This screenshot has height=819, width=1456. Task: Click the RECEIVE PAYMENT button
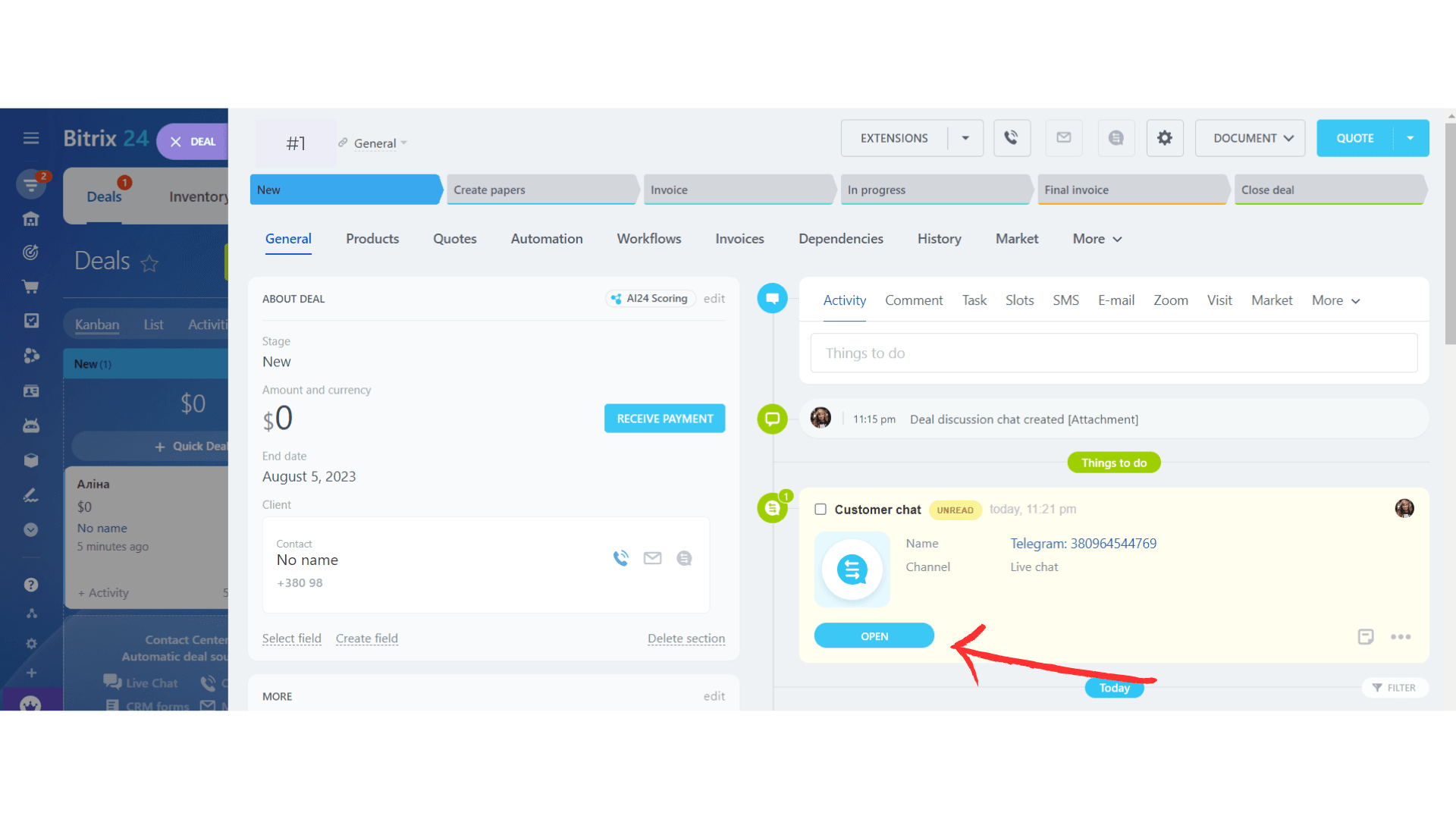664,419
